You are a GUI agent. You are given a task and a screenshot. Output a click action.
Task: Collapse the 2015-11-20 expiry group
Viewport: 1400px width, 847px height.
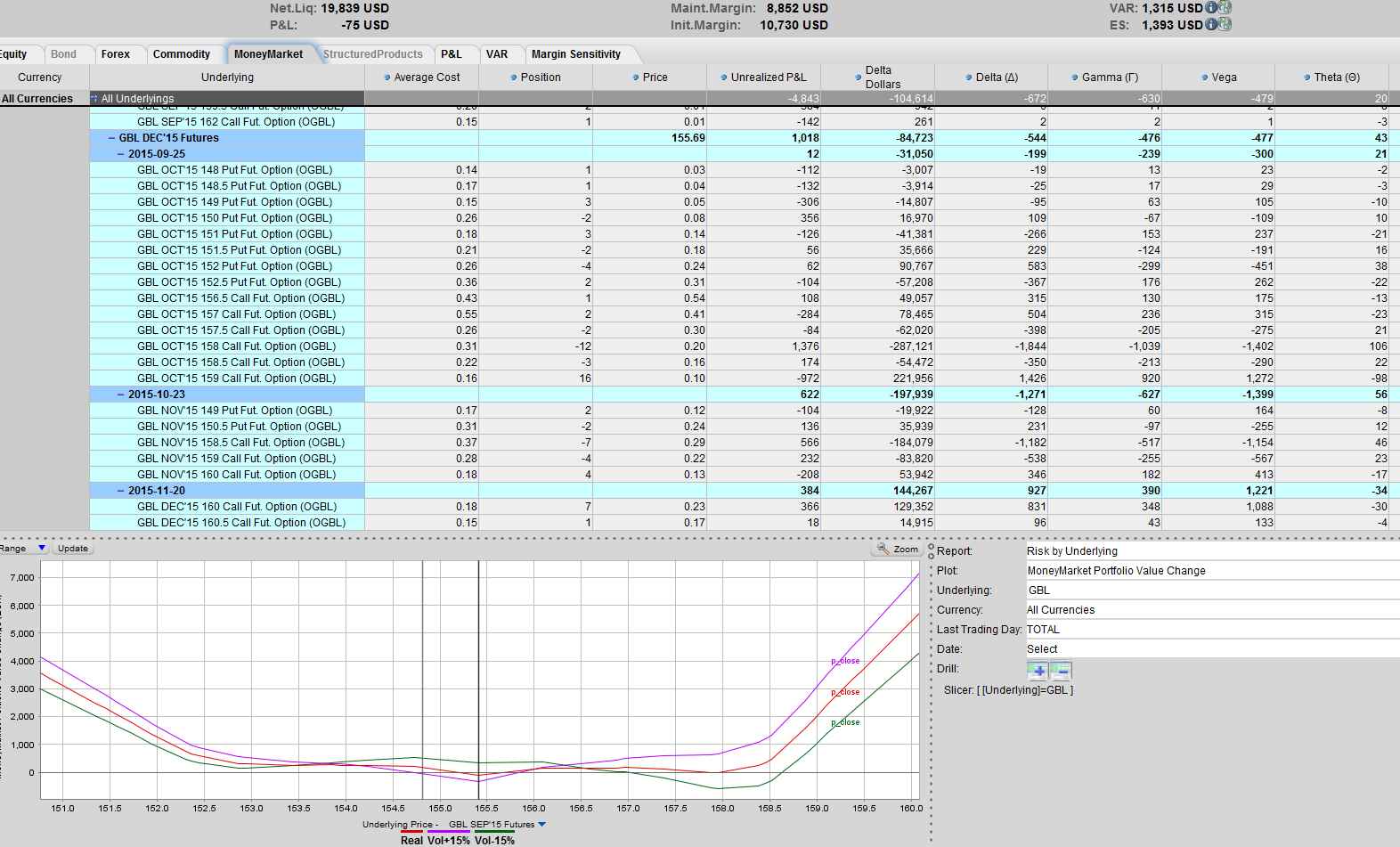pyautogui.click(x=121, y=491)
